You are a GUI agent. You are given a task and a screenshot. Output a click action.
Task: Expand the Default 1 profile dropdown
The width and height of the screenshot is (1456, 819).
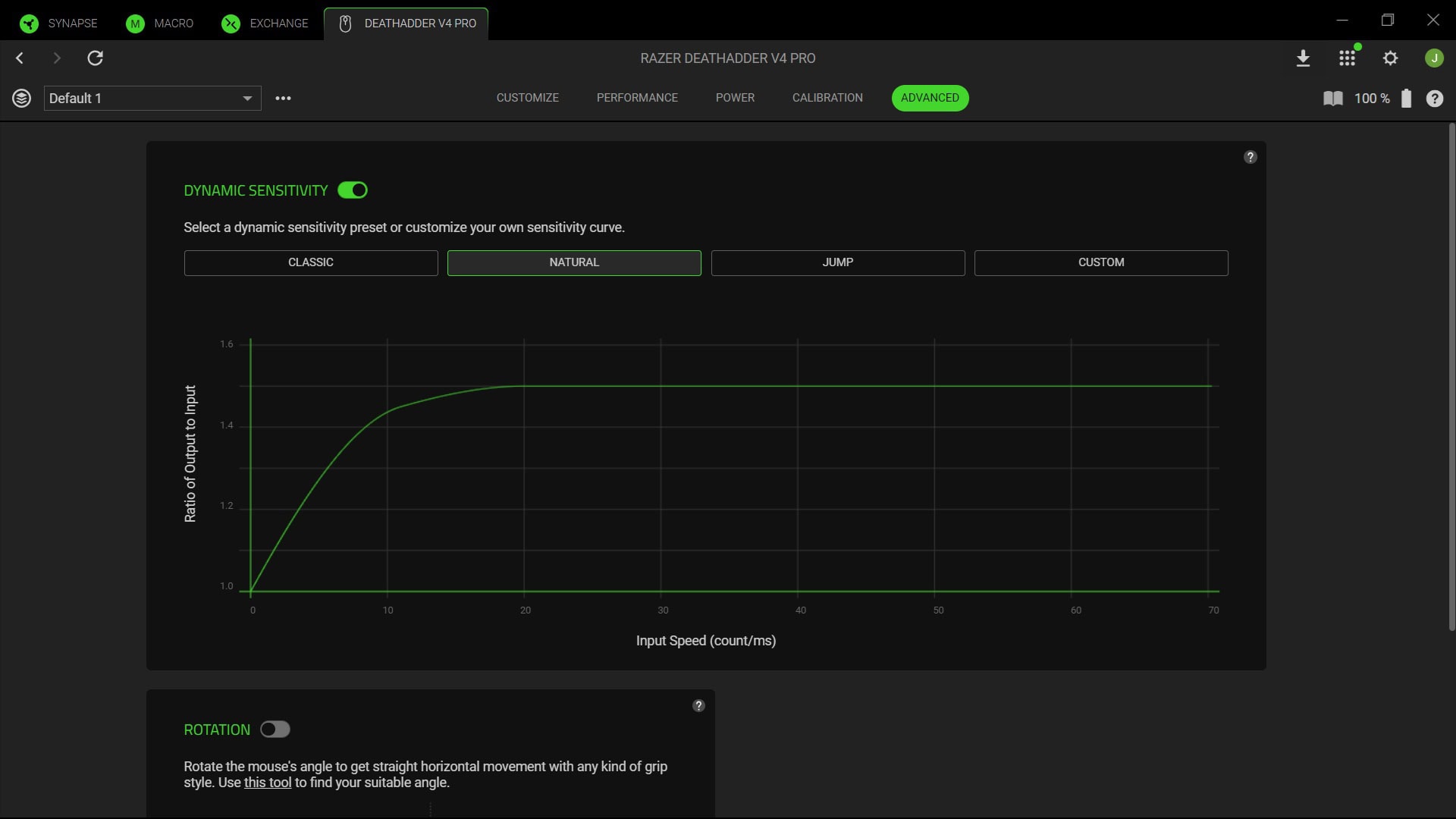(152, 99)
